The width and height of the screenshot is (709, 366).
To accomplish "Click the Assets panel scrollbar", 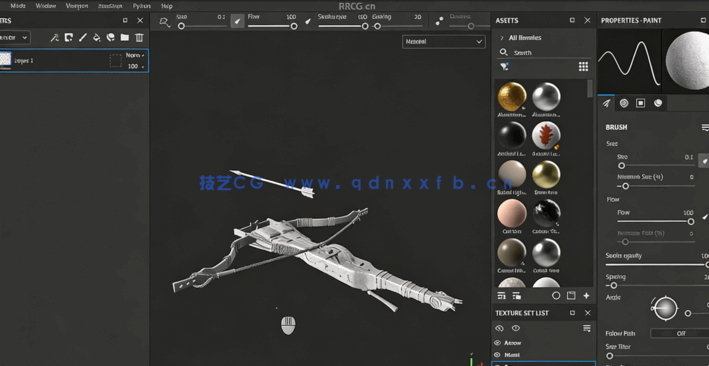I will point(590,88).
